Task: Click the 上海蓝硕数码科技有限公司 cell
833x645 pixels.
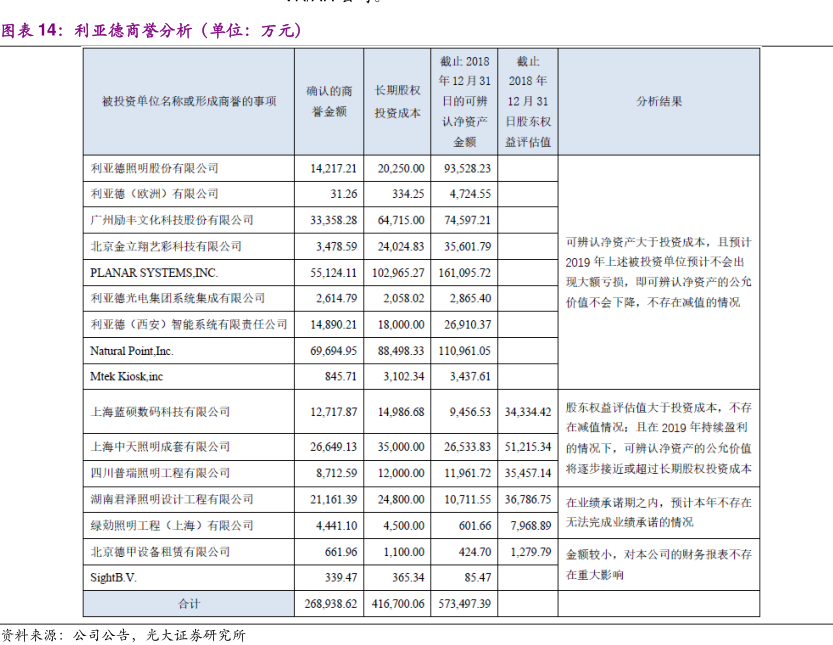Action: click(x=160, y=412)
